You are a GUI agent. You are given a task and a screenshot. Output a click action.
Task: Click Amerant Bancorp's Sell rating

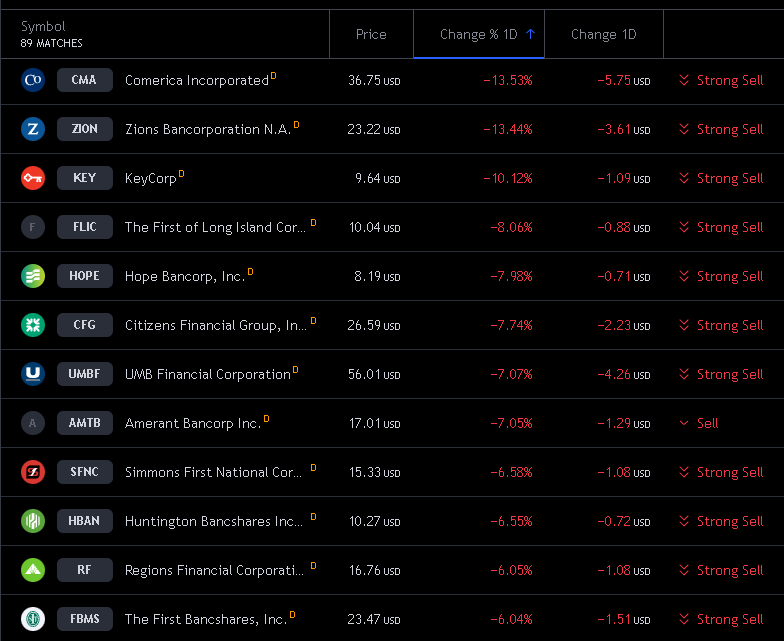click(698, 424)
